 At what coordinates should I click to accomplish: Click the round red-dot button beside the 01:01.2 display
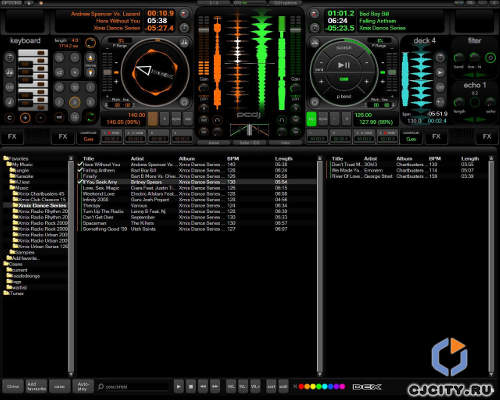point(314,13)
